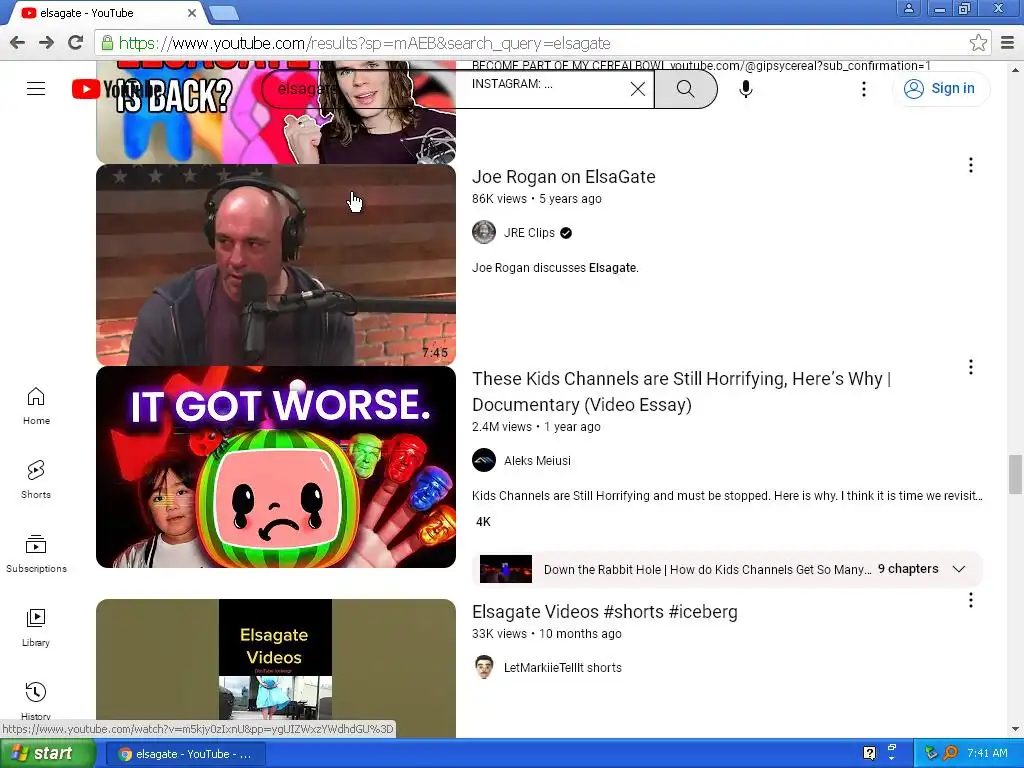Bookmark this page with the star
This screenshot has width=1024, height=768.
[x=978, y=43]
